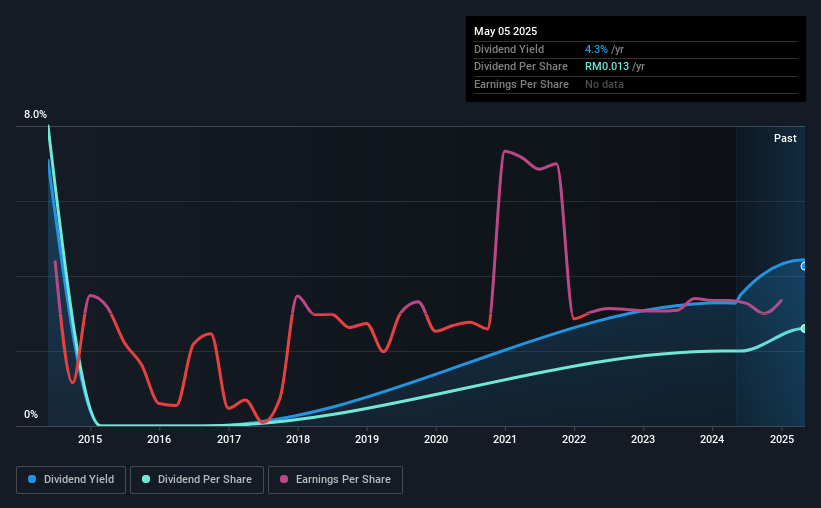This screenshot has height=508, width=821.
Task: Click the 2024 x-axis label
Action: click(x=712, y=439)
